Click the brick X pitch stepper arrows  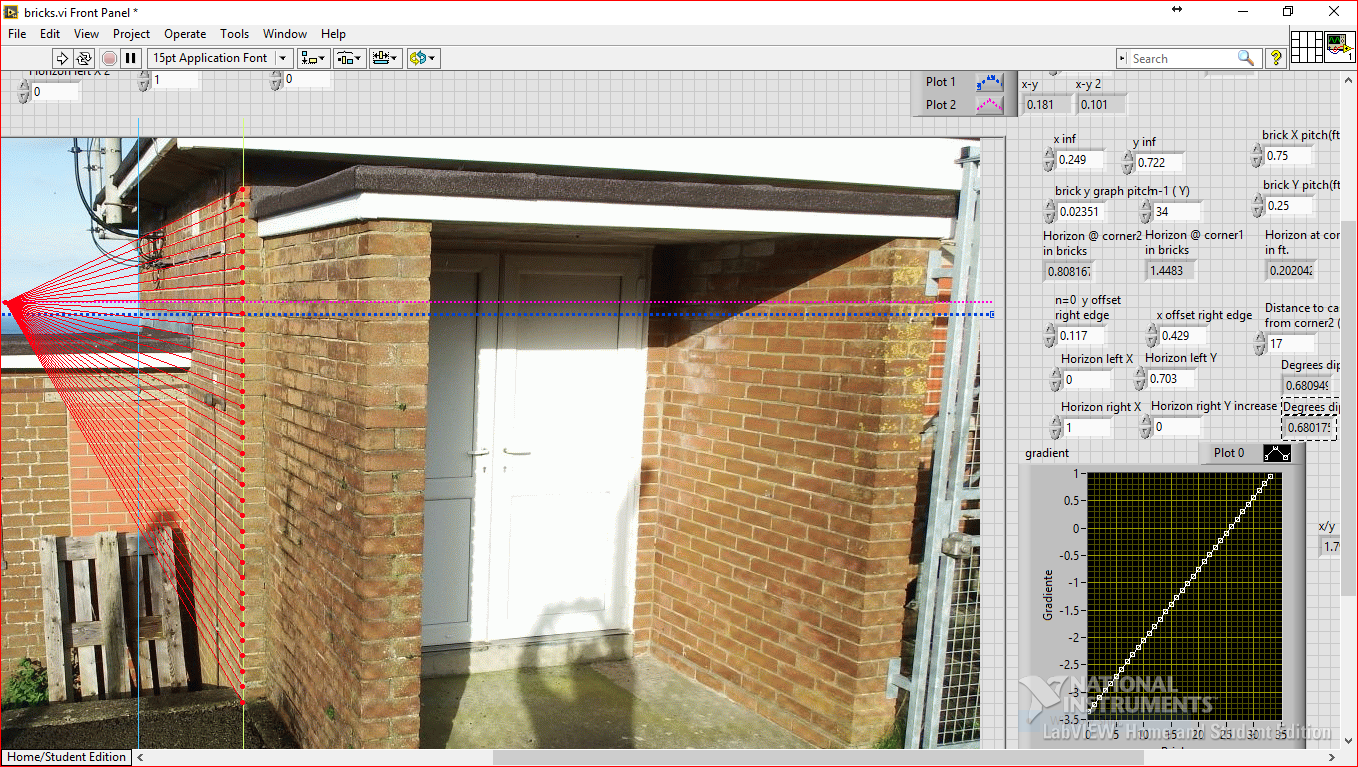[1256, 156]
